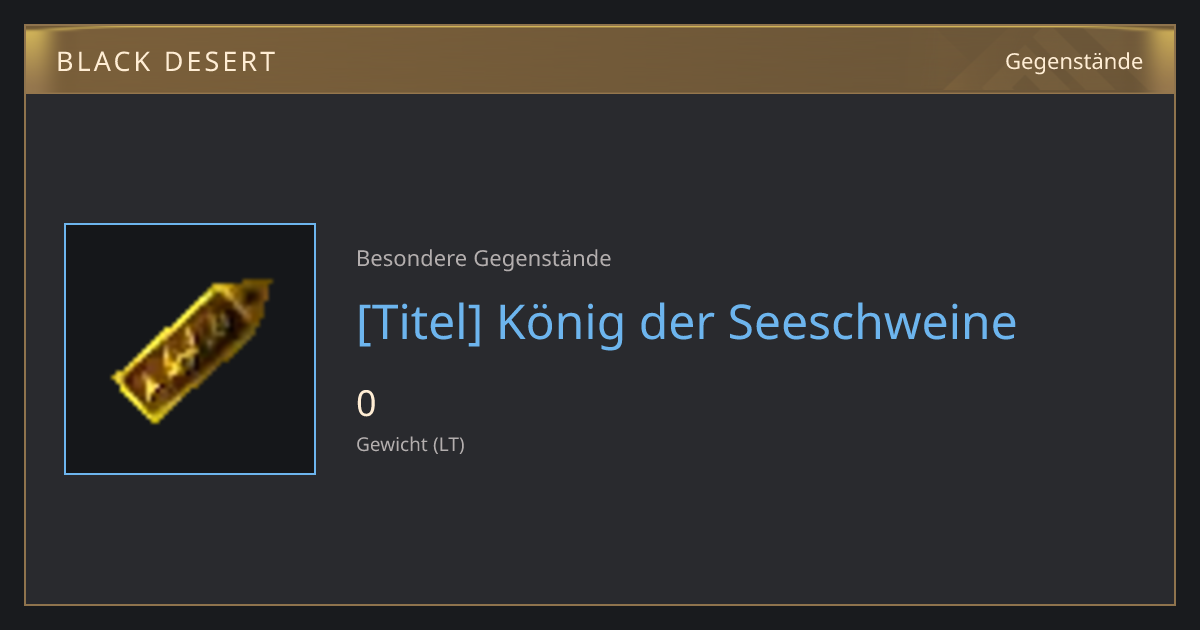The image size is (1200, 630).
Task: Click the (LT) unit text
Action: [x=449, y=445]
